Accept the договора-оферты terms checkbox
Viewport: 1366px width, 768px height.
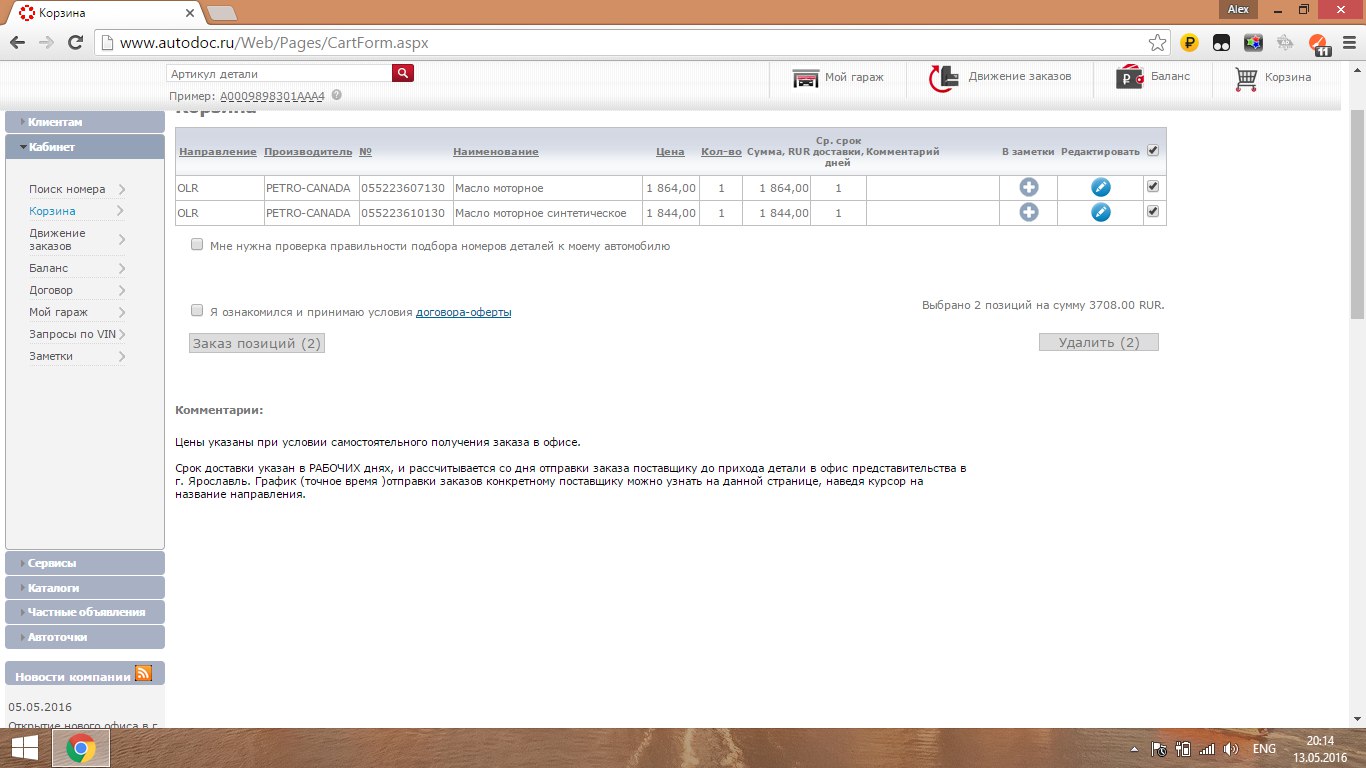pos(197,310)
